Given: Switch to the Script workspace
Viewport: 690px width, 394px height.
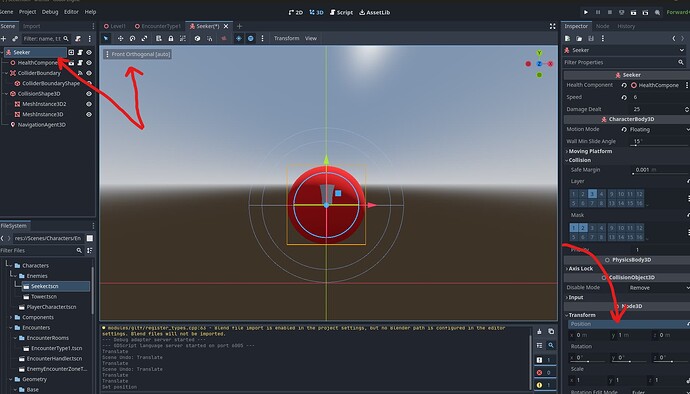Looking at the screenshot, I should click(x=341, y=12).
